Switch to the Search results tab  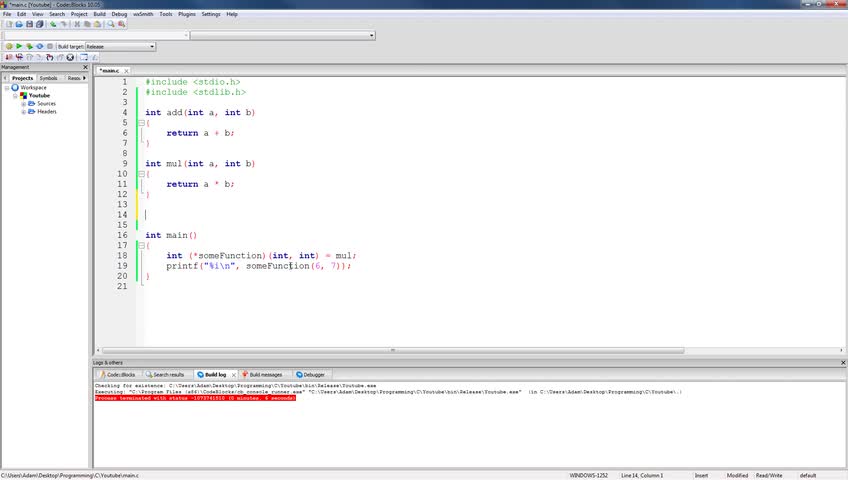click(164, 375)
